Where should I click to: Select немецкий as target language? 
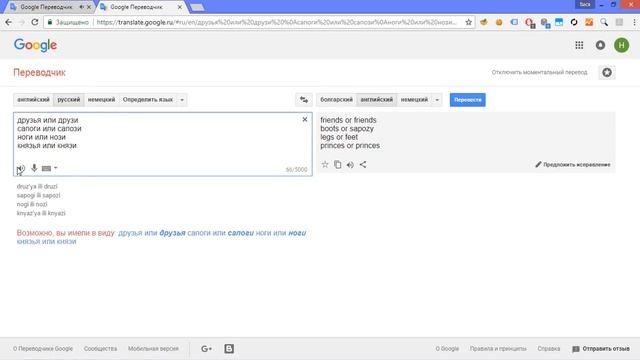(414, 100)
